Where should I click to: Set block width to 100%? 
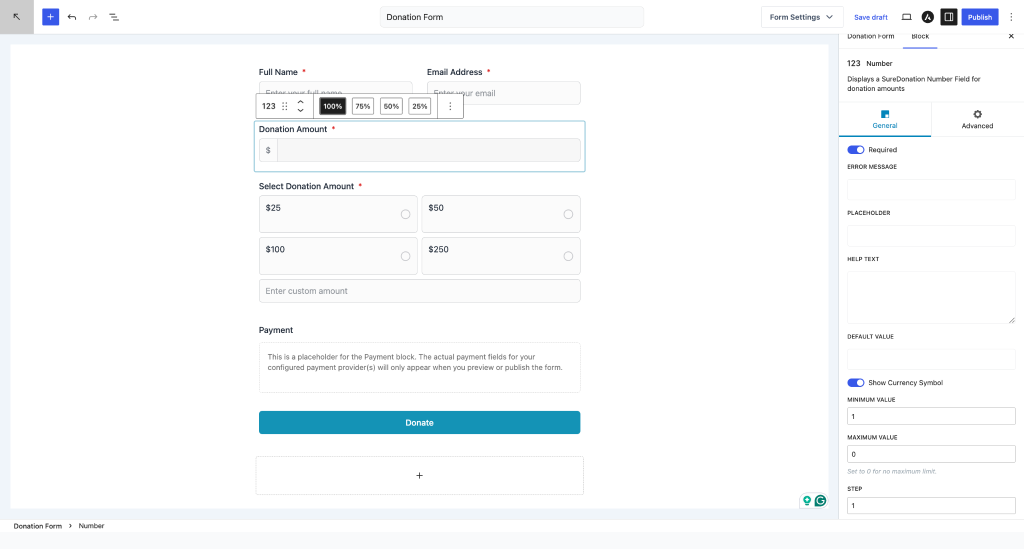point(332,106)
